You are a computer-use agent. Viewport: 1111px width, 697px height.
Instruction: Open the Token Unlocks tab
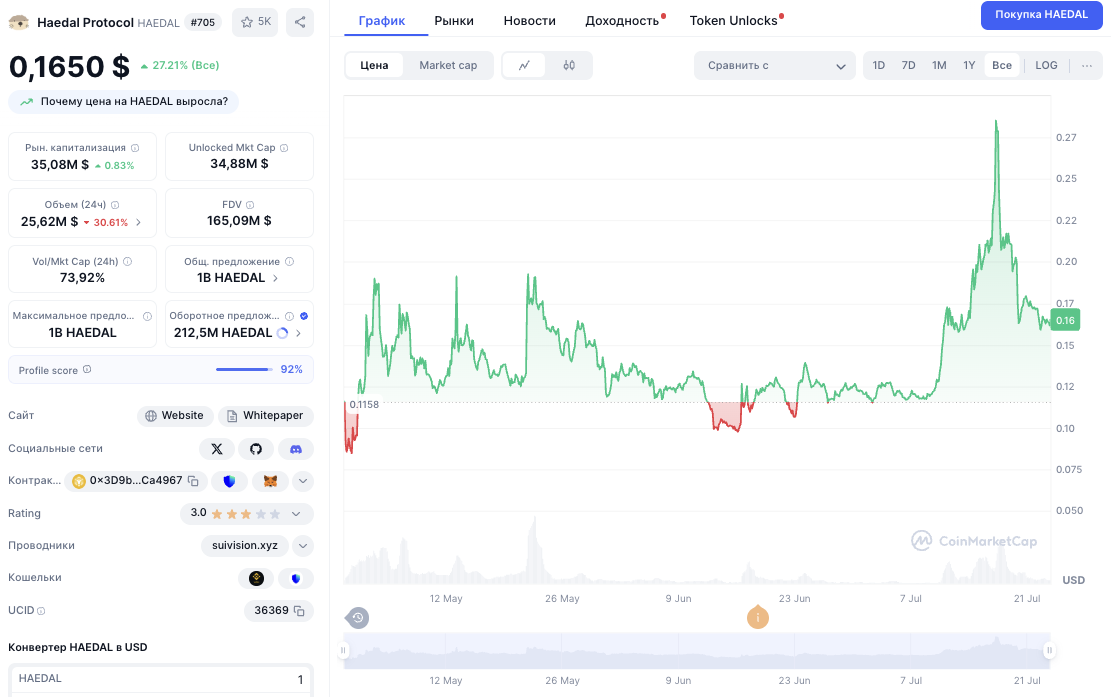click(x=733, y=20)
